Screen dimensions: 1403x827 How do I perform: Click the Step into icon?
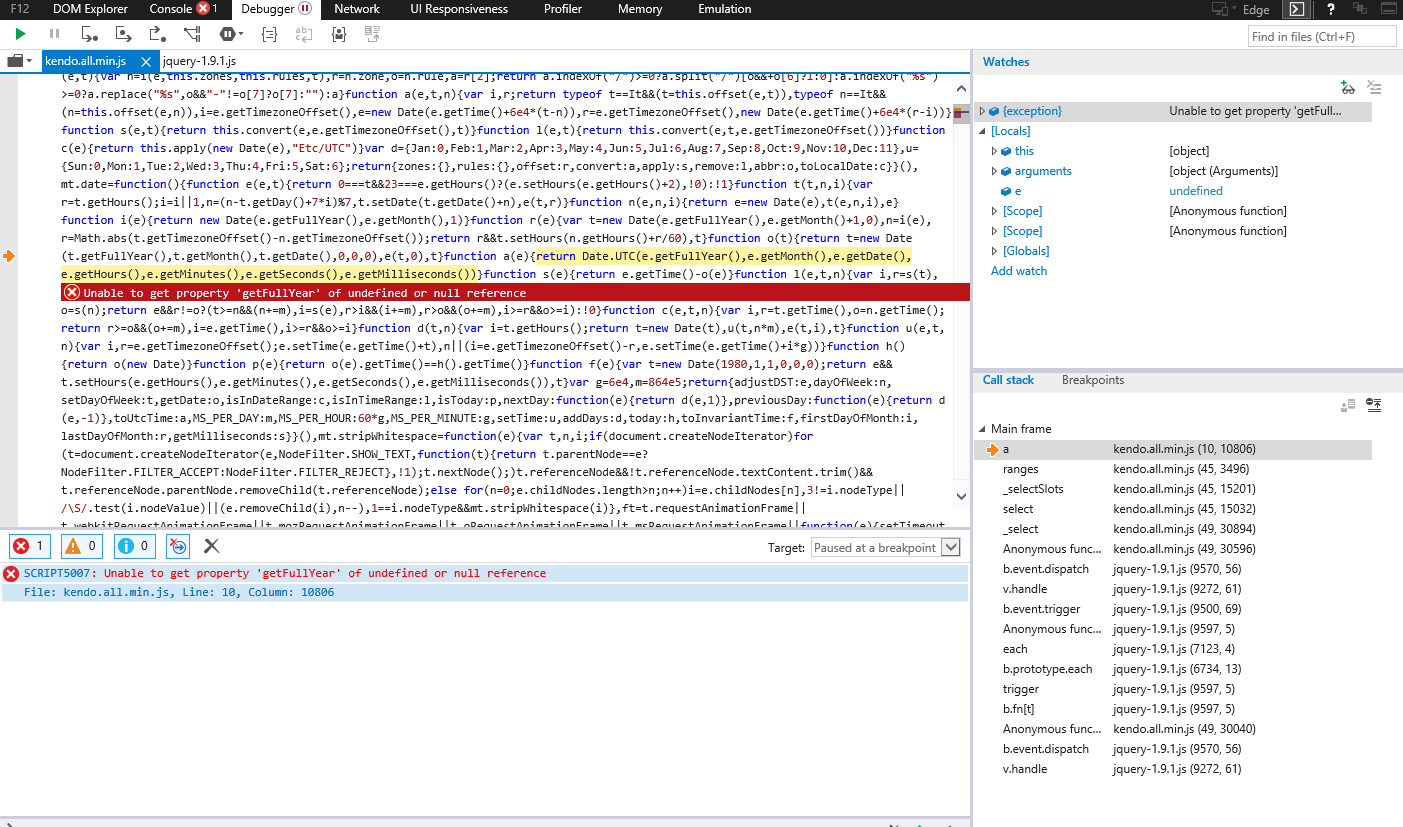pyautogui.click(x=90, y=34)
